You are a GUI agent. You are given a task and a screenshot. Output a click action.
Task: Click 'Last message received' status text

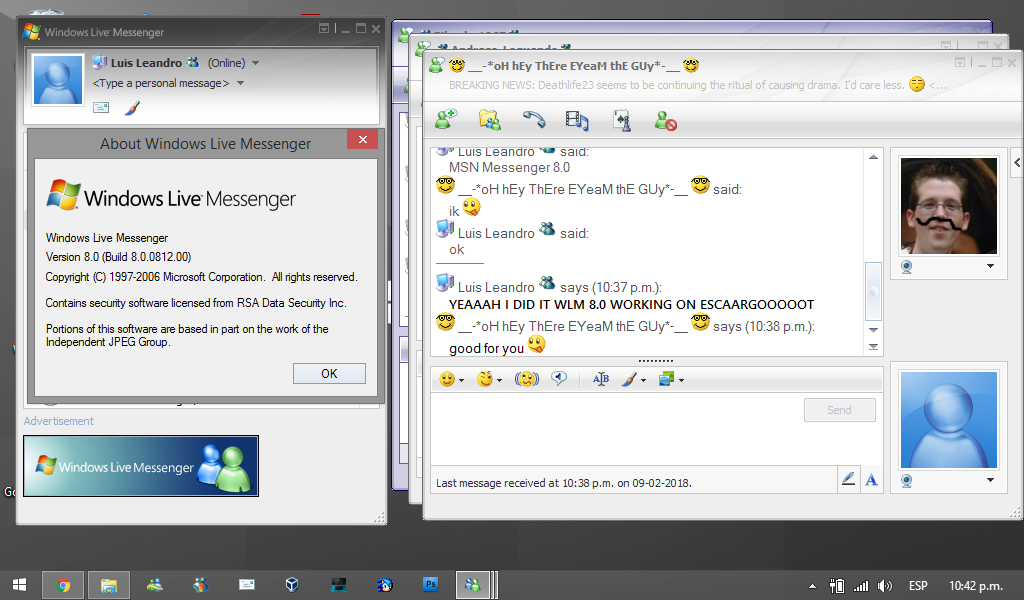click(564, 483)
